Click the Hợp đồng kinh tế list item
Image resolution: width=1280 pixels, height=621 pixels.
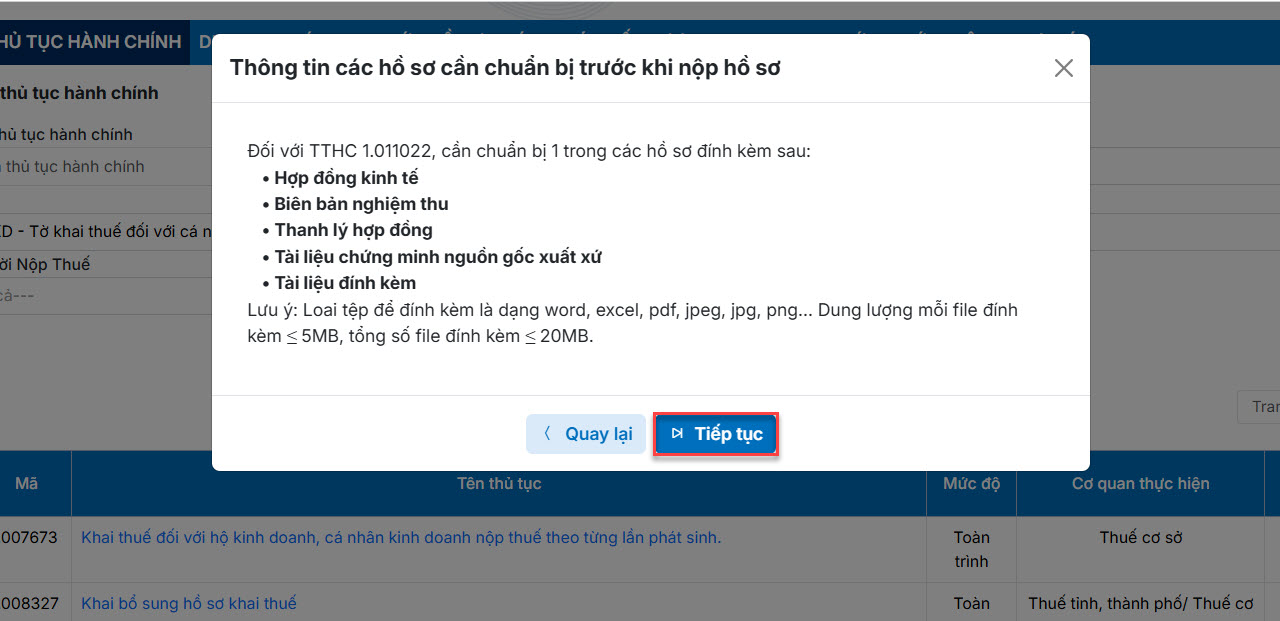[x=346, y=178]
